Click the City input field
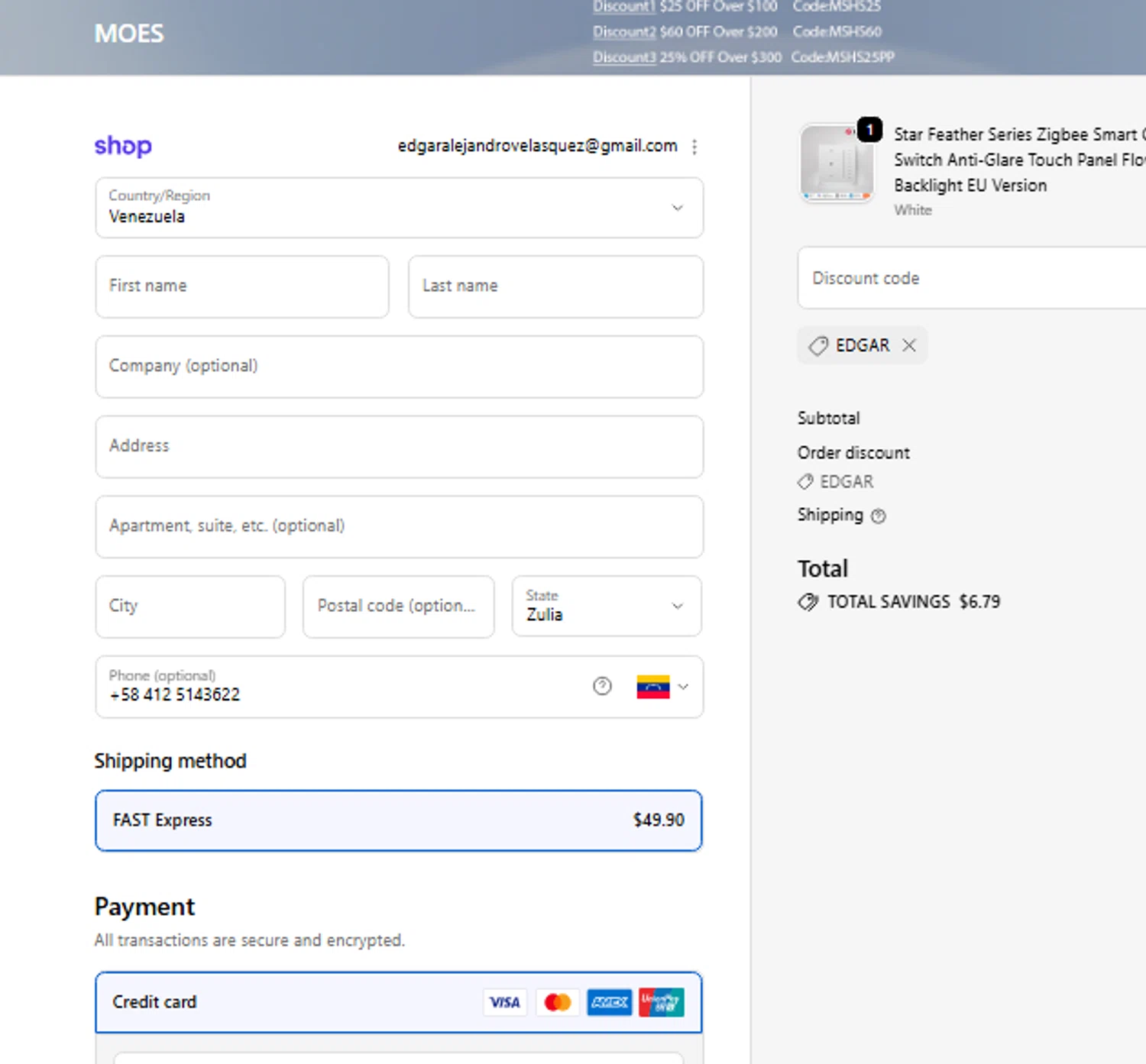Screen dimensions: 1146x1064 (x=190, y=606)
